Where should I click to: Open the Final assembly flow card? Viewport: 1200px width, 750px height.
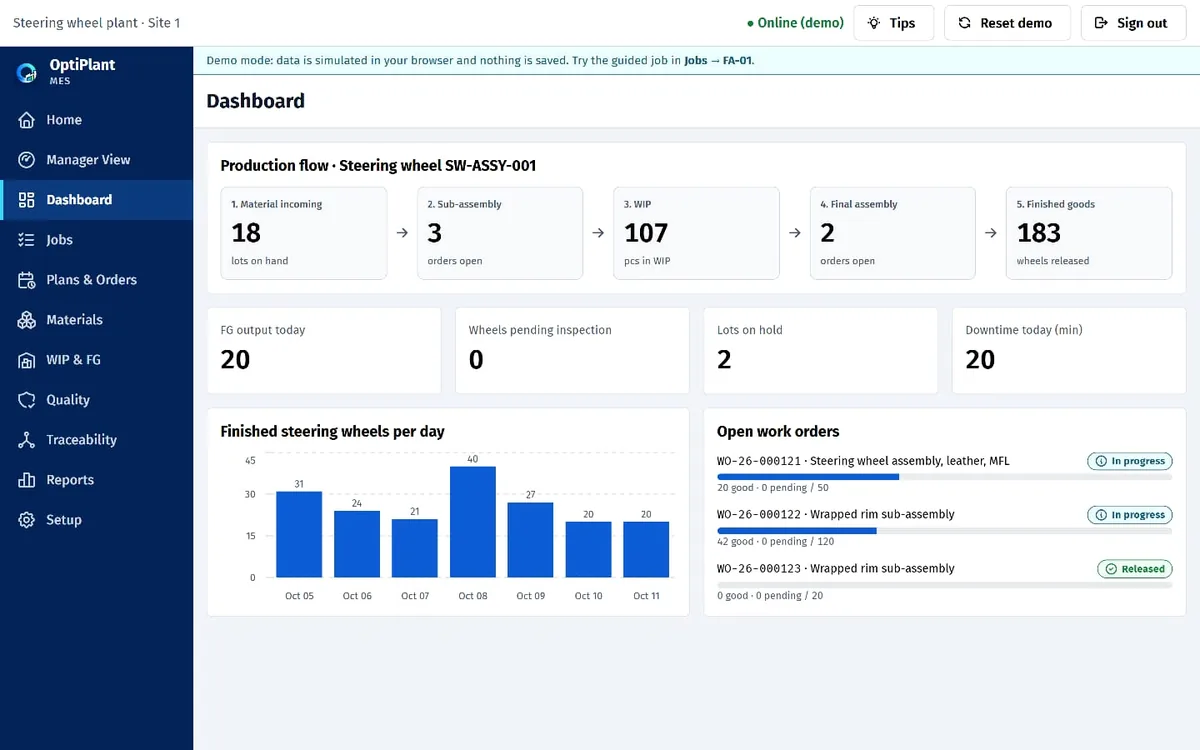tap(893, 233)
